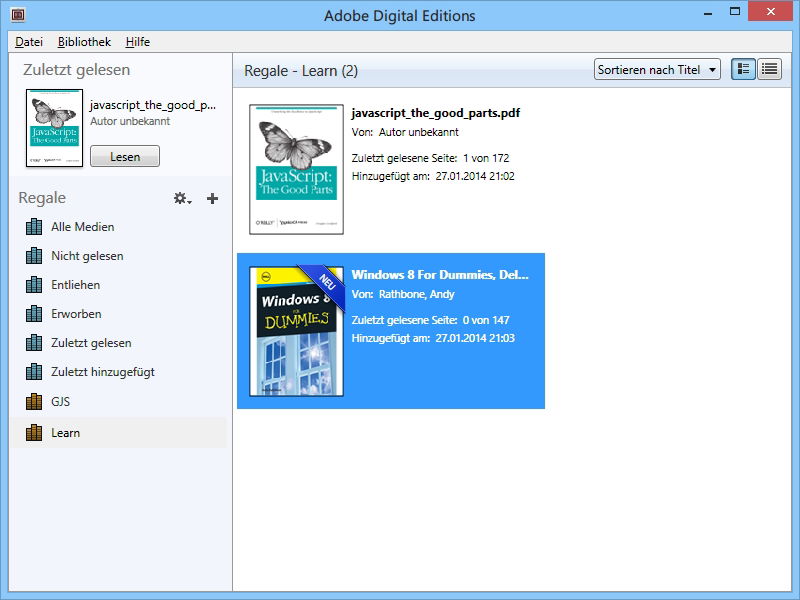This screenshot has height=600, width=800.
Task: Select the GJS shelf label
Action: (x=60, y=402)
